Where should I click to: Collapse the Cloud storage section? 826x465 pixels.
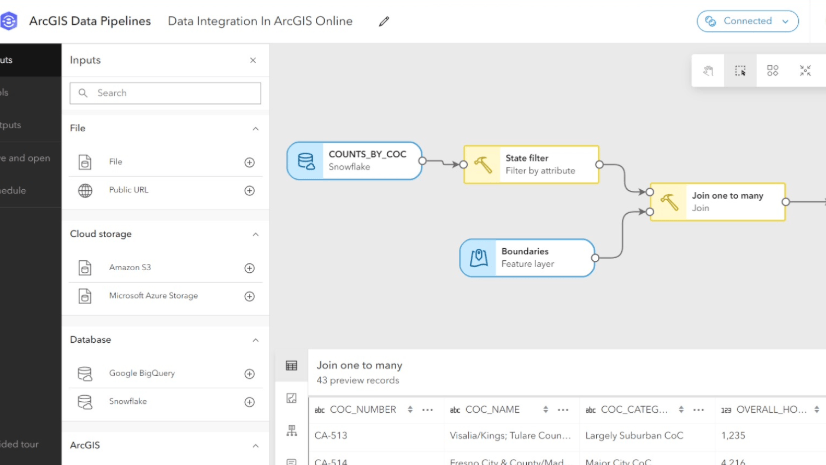point(255,234)
